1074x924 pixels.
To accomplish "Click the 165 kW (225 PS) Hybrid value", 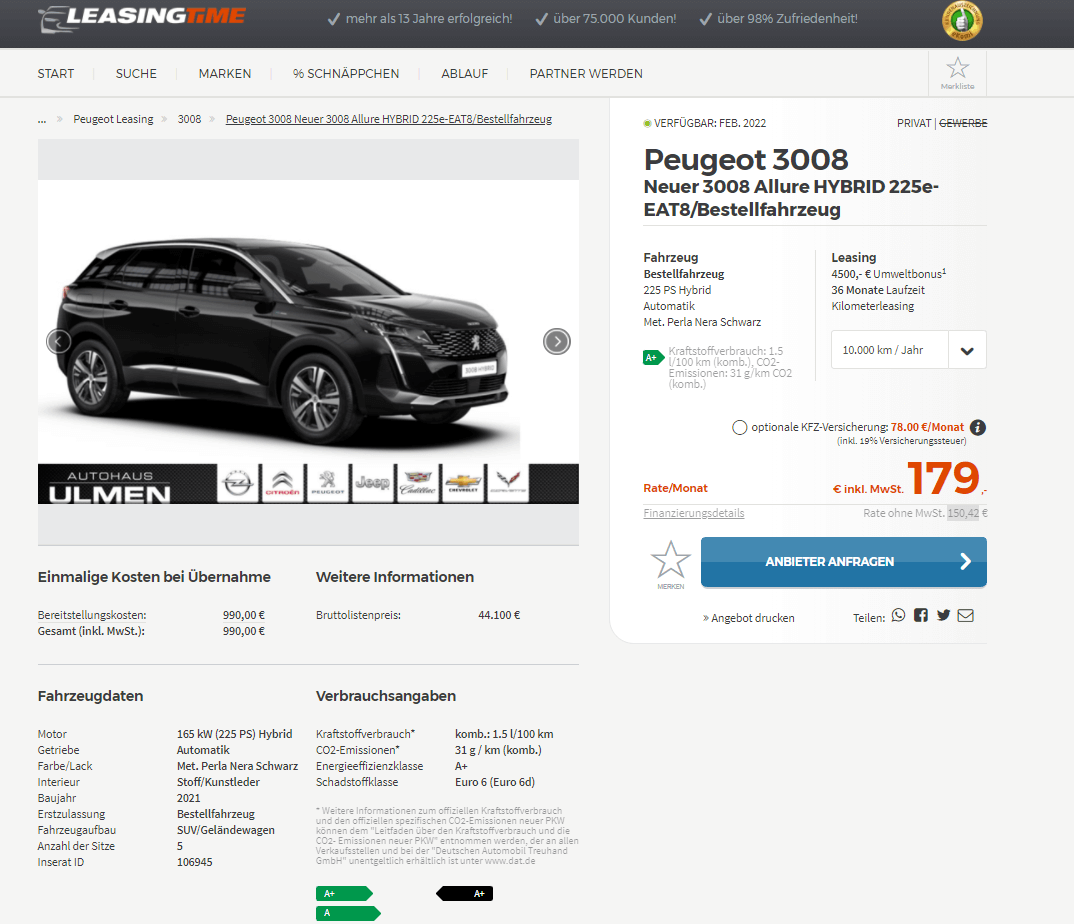I will 234,734.
